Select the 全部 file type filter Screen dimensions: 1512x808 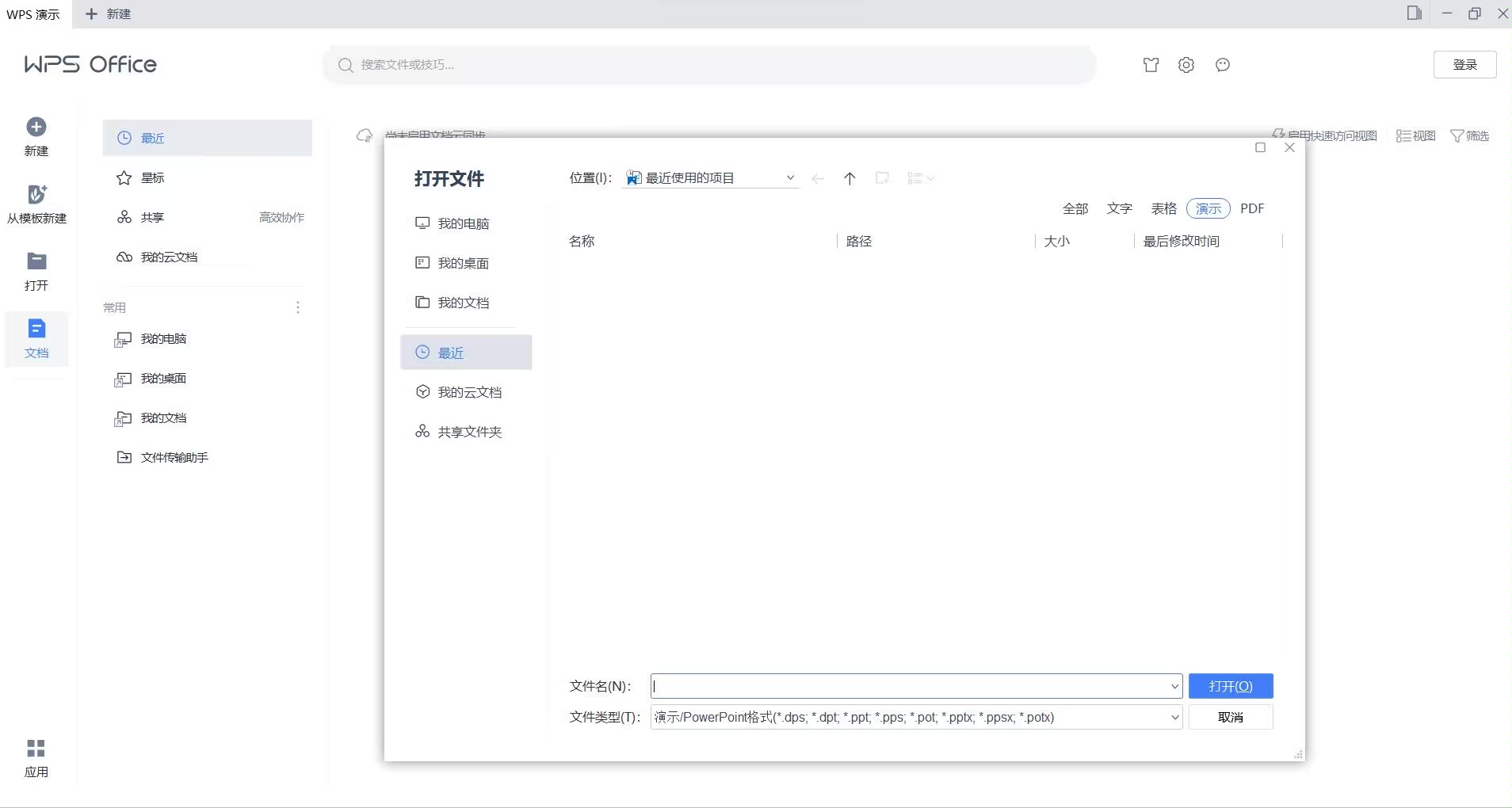[1075, 208]
